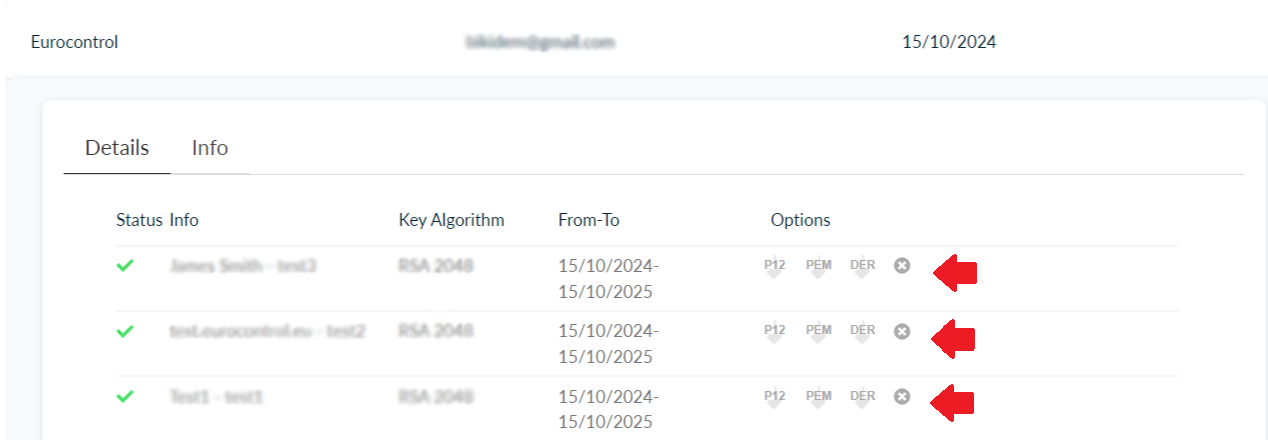
Task: Remove the test.eurocontrol.eu test2 certificate
Action: pos(902,331)
